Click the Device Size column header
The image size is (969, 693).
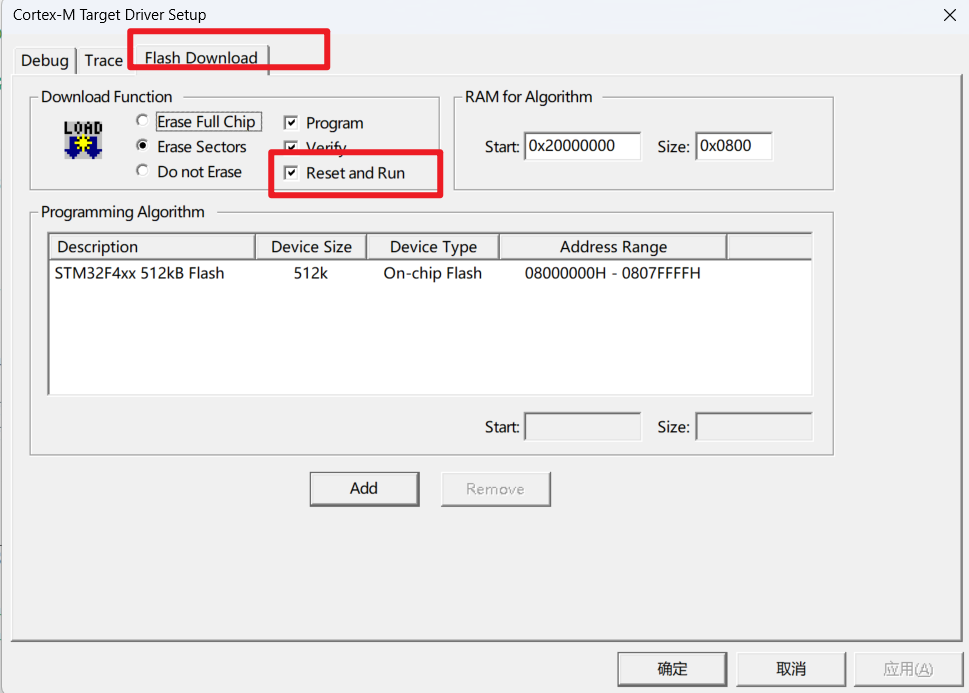click(x=311, y=247)
